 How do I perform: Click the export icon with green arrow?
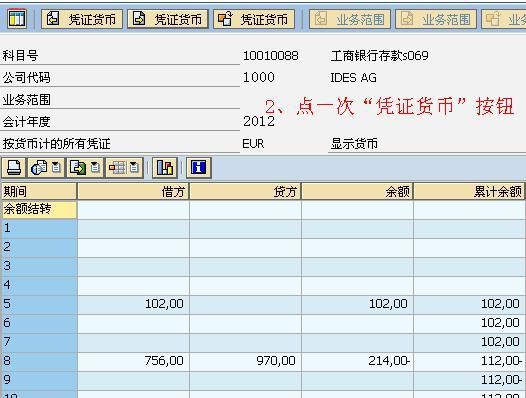tap(78, 167)
